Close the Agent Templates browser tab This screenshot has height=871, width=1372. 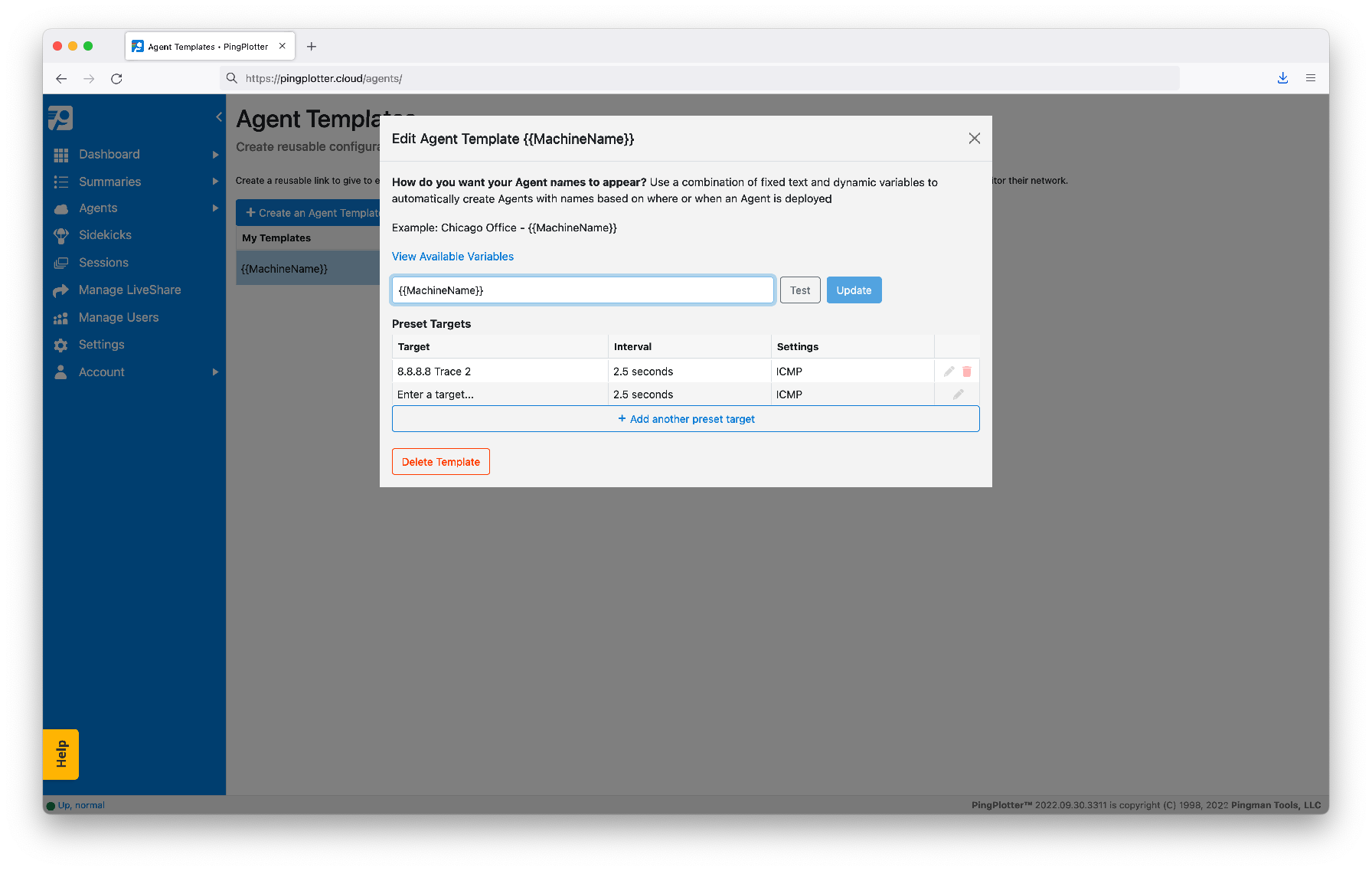tap(283, 46)
